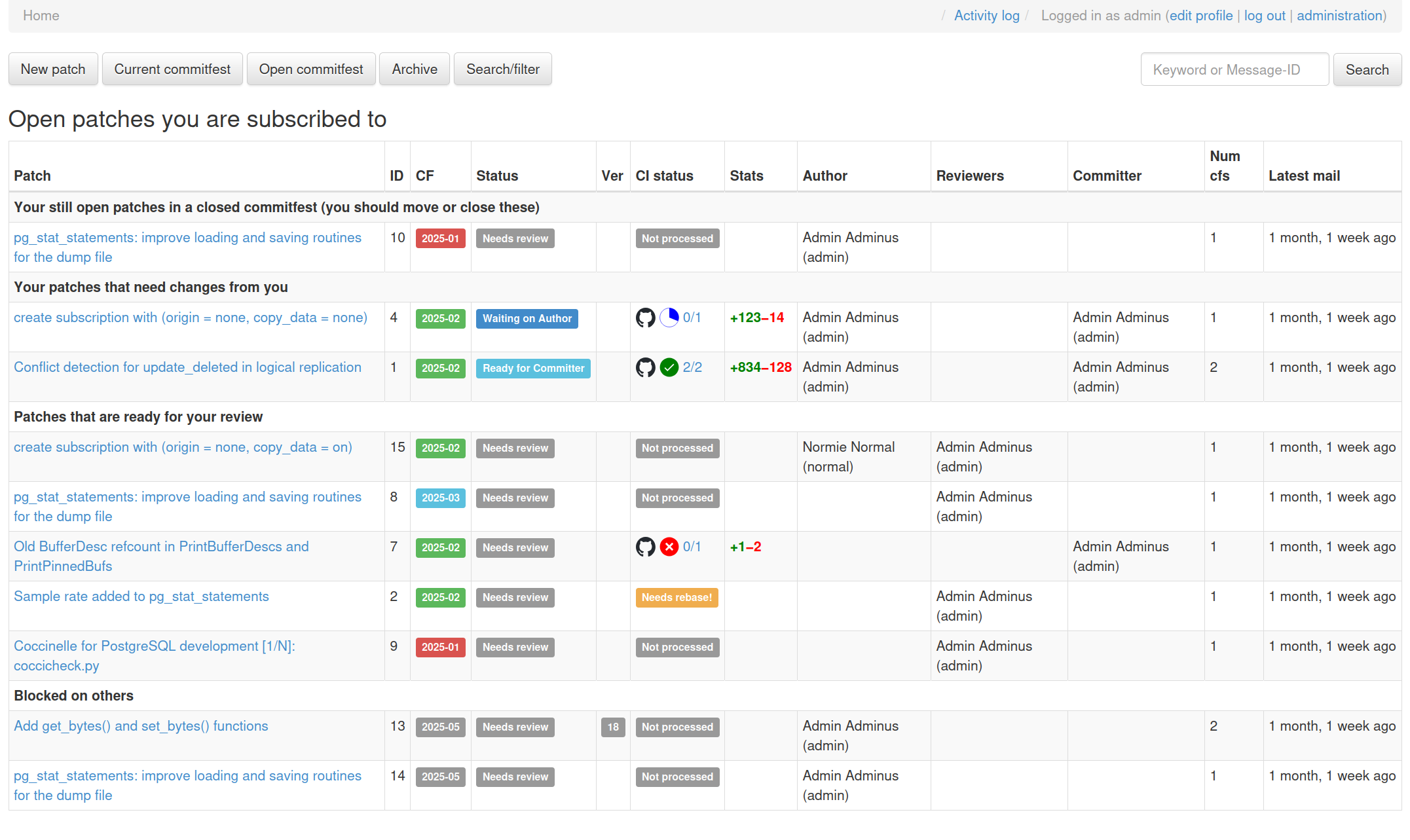Click the red failed CI icon for Old BufferDesc patch

(x=669, y=547)
